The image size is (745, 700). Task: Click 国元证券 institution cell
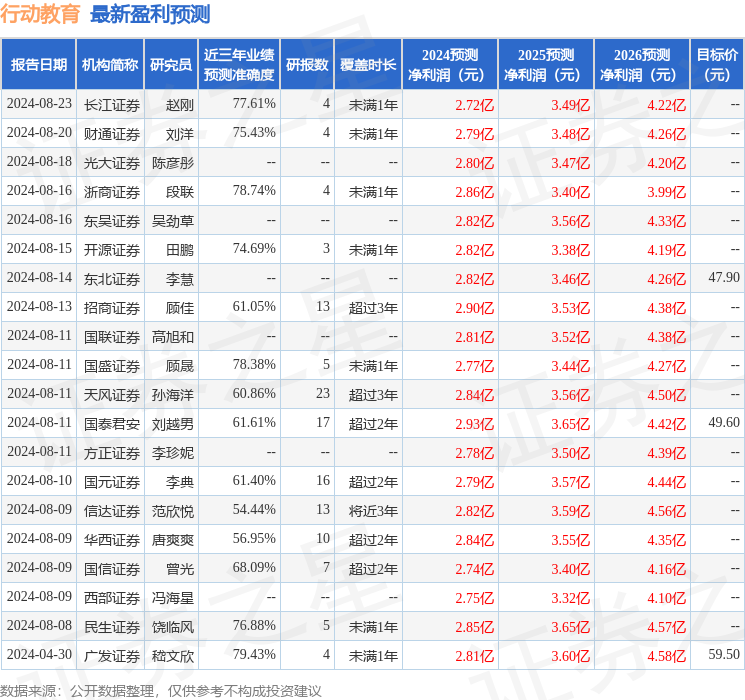coord(112,482)
